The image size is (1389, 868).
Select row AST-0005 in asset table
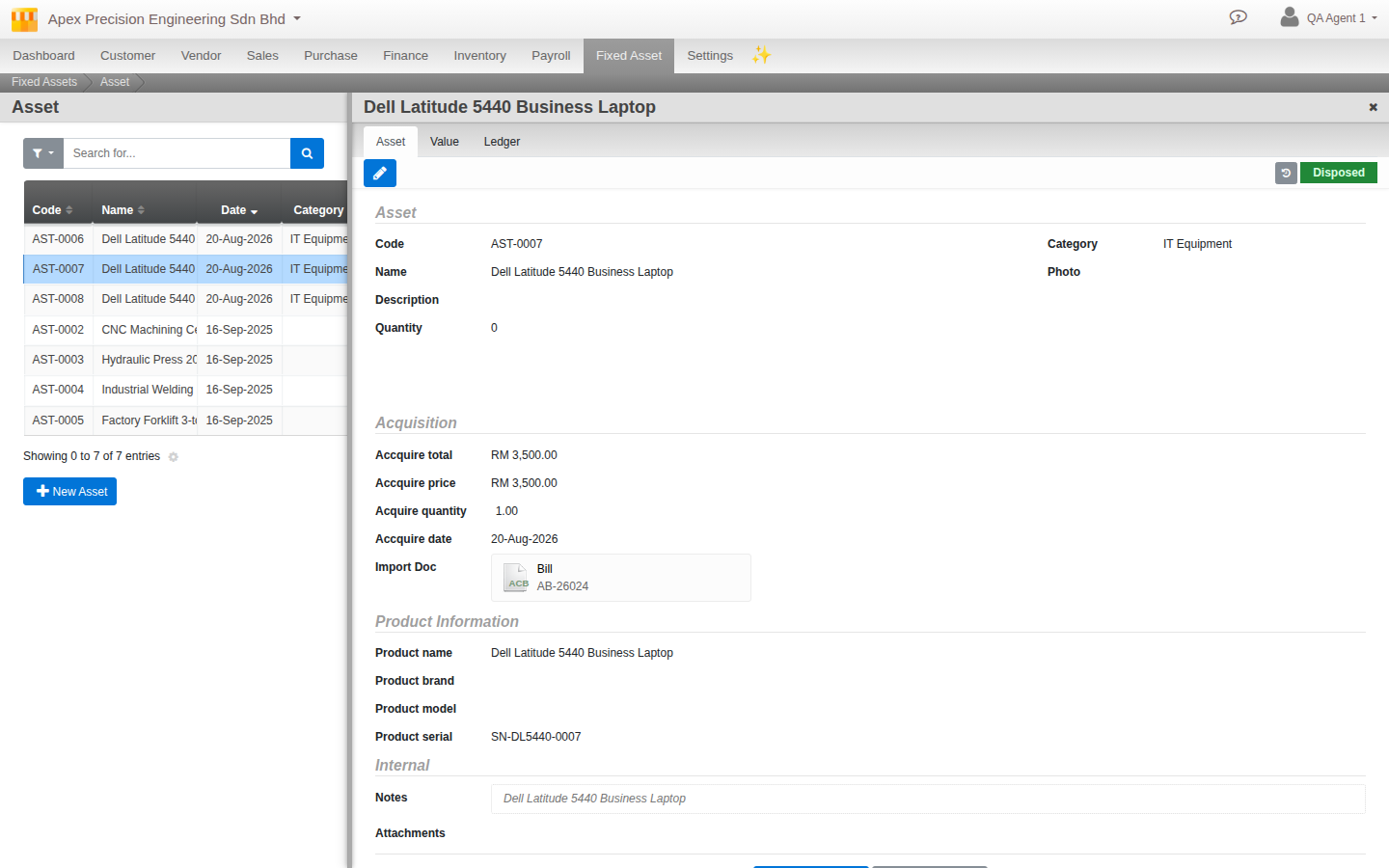[x=185, y=420]
